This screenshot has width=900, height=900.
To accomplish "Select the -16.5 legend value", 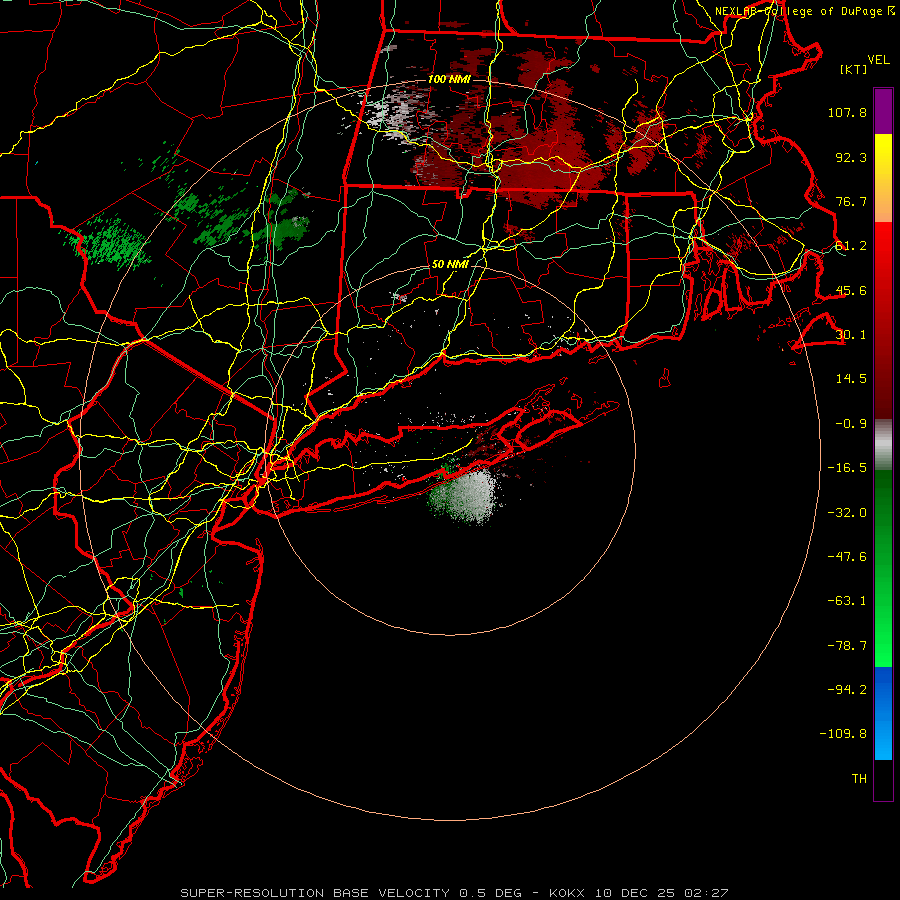I will click(847, 468).
